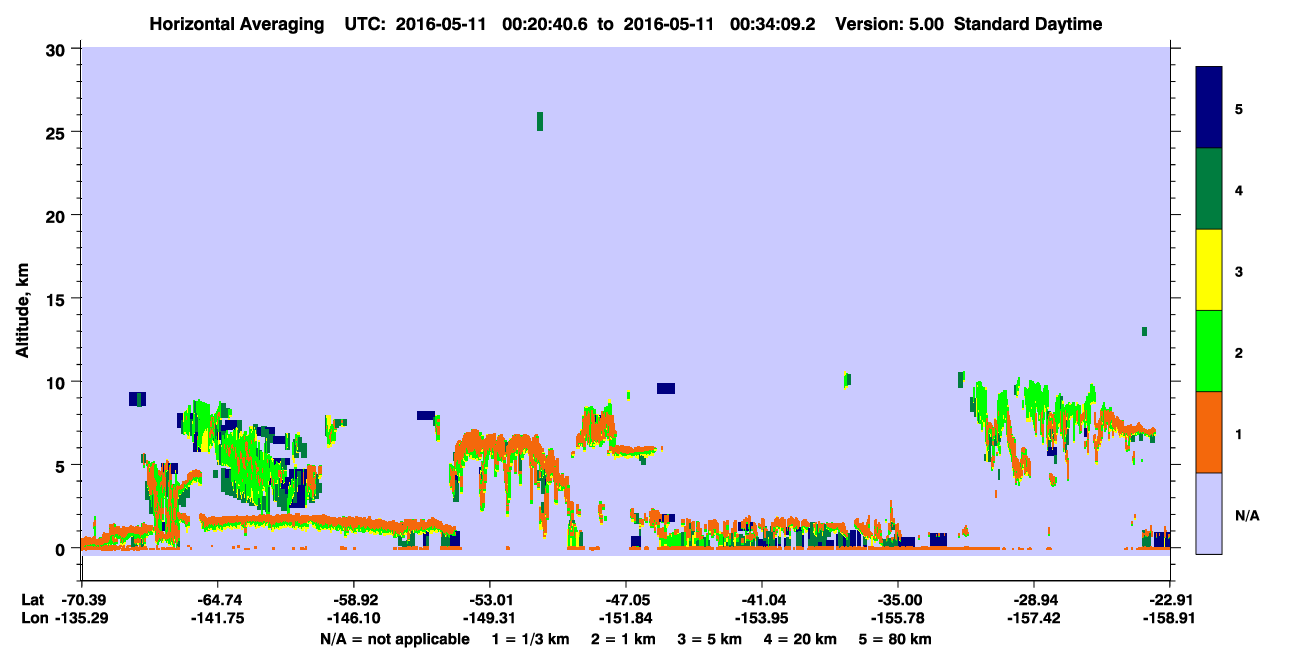This screenshot has width=1300, height=667.
Task: Click the latitude label -22.91
Action: click(x=1169, y=600)
